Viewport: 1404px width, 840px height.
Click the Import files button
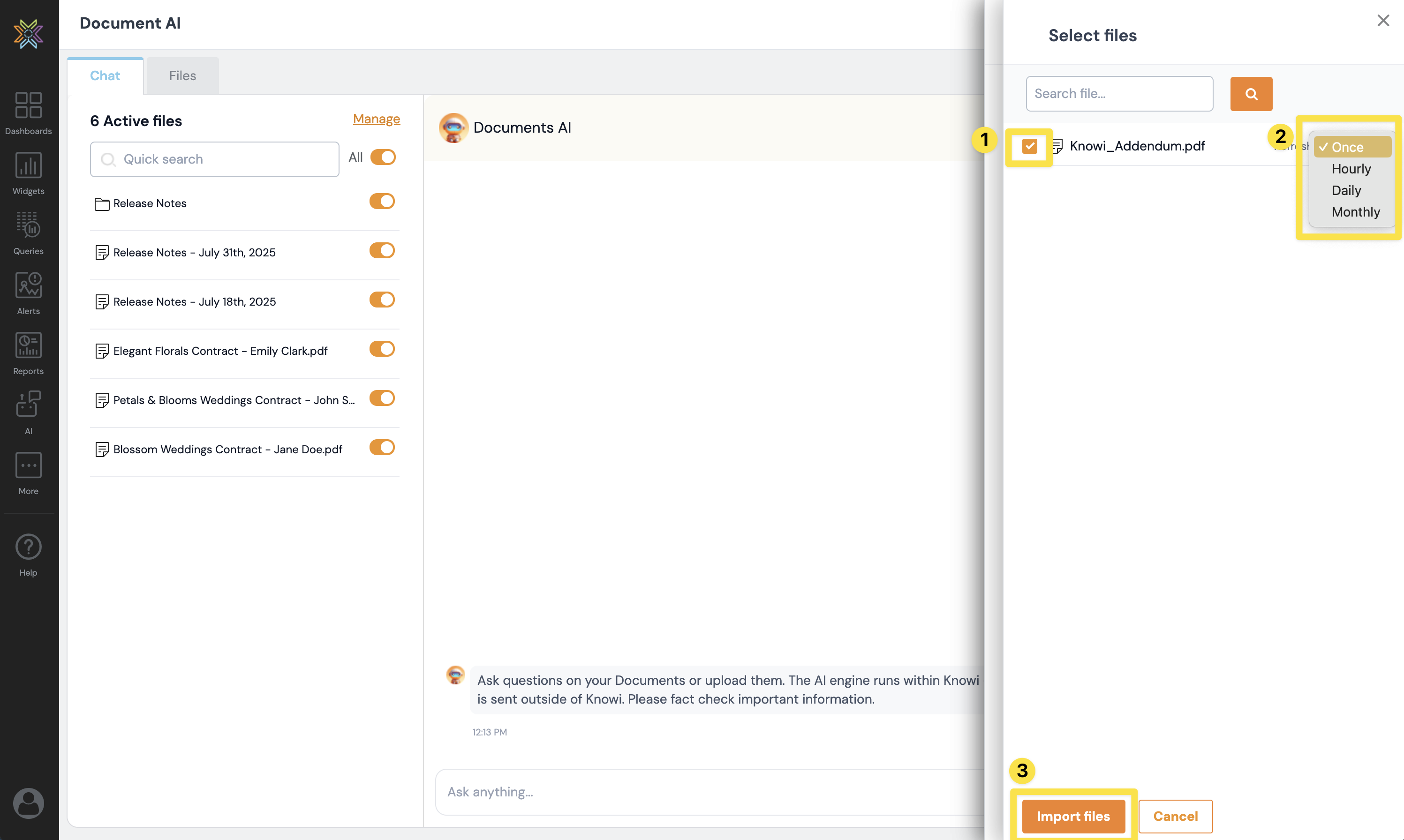pyautogui.click(x=1073, y=816)
